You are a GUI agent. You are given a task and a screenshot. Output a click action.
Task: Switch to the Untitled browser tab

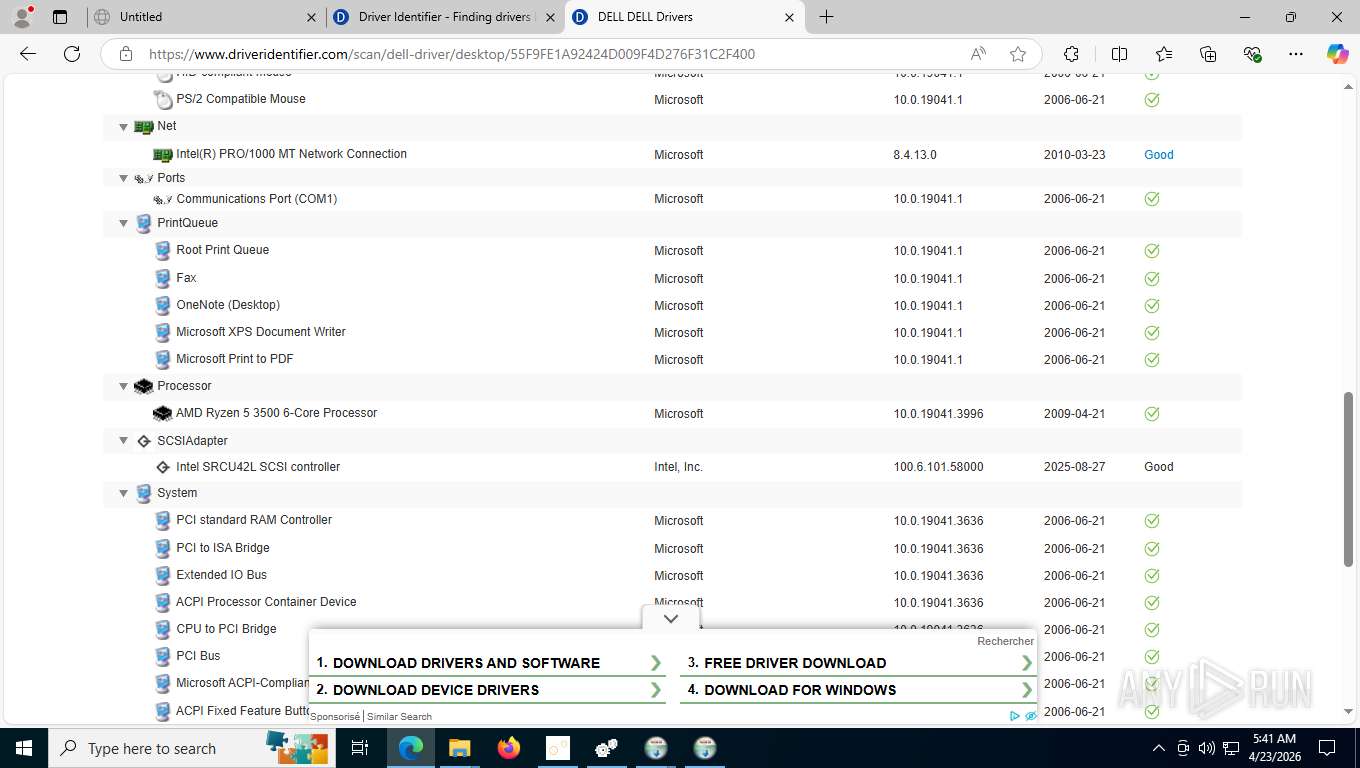pyautogui.click(x=203, y=17)
